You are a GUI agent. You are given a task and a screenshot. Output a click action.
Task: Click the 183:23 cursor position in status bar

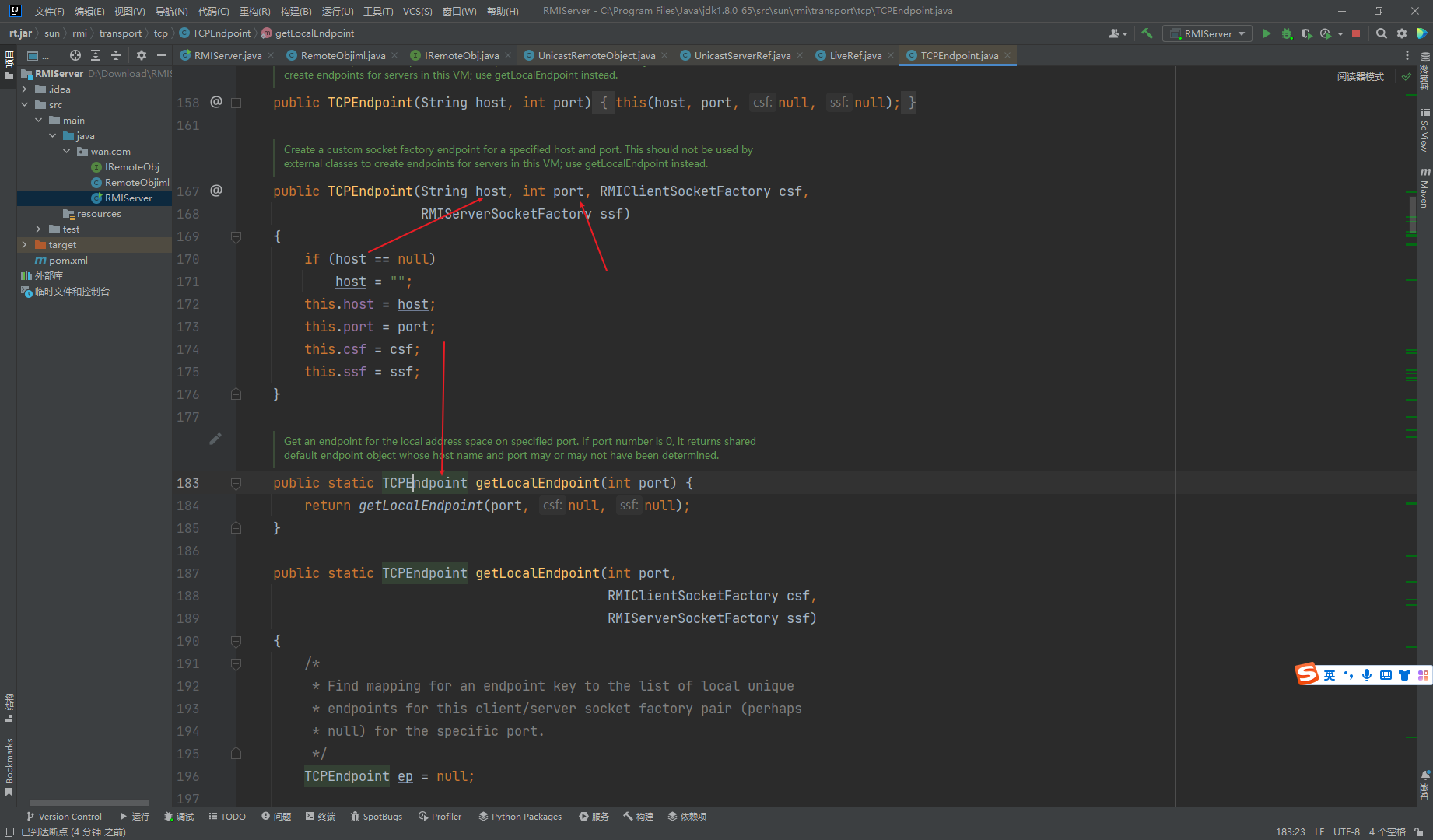(1291, 832)
